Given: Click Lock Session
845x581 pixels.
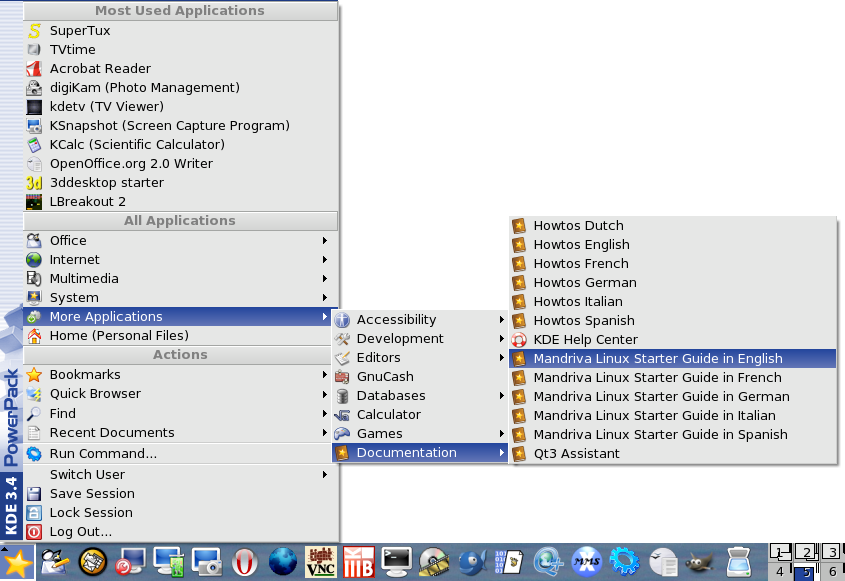Looking at the screenshot, I should [x=181, y=513].
